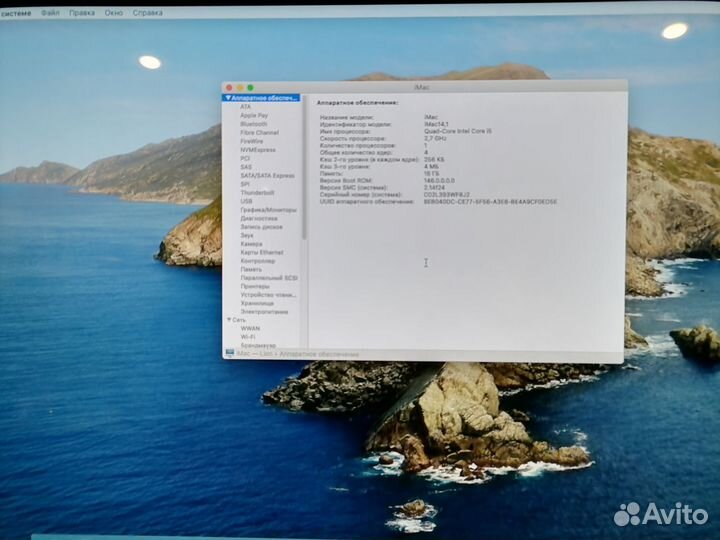Viewport: 720px width, 540px height.
Task: Click the Название модели label
Action: 346,118
